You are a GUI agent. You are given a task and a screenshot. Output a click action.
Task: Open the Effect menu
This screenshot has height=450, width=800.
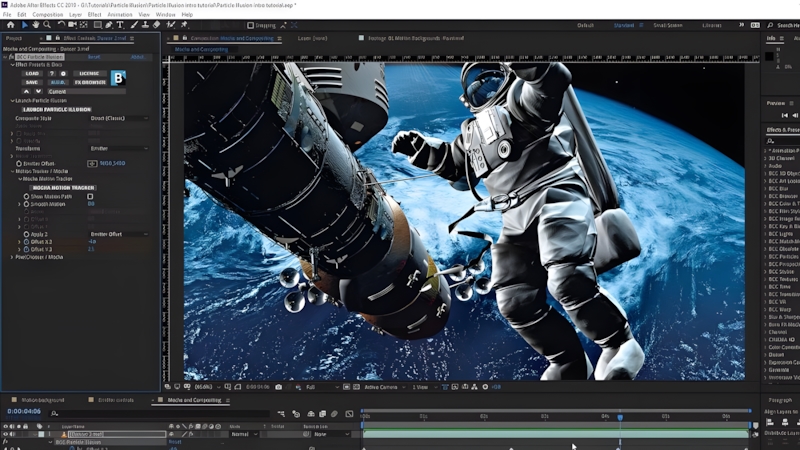94,15
